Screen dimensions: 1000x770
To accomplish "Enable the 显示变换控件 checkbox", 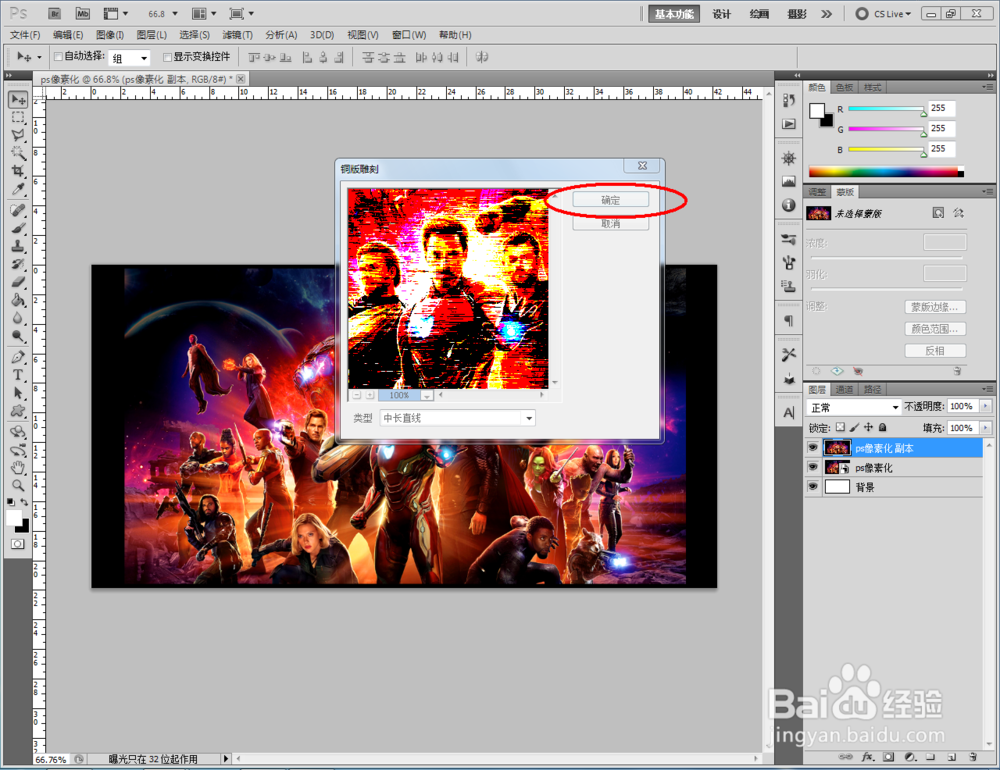I will (167, 57).
